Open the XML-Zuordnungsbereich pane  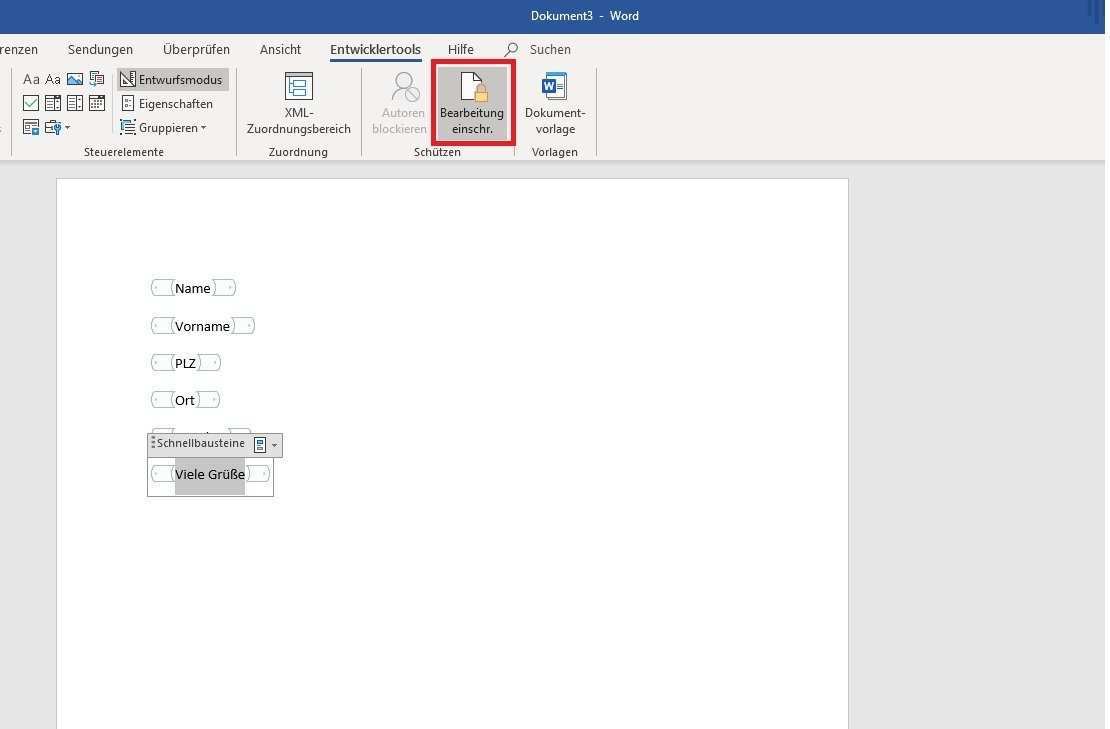[298, 104]
